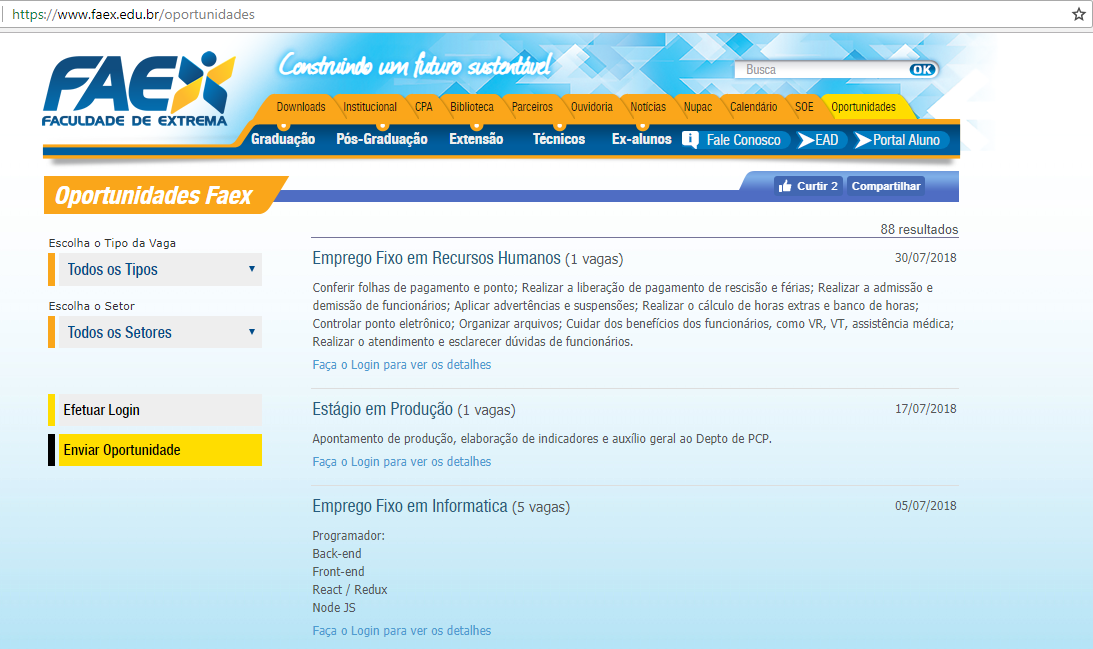Open the Graduação menu
This screenshot has height=649, width=1093.
(x=283, y=139)
